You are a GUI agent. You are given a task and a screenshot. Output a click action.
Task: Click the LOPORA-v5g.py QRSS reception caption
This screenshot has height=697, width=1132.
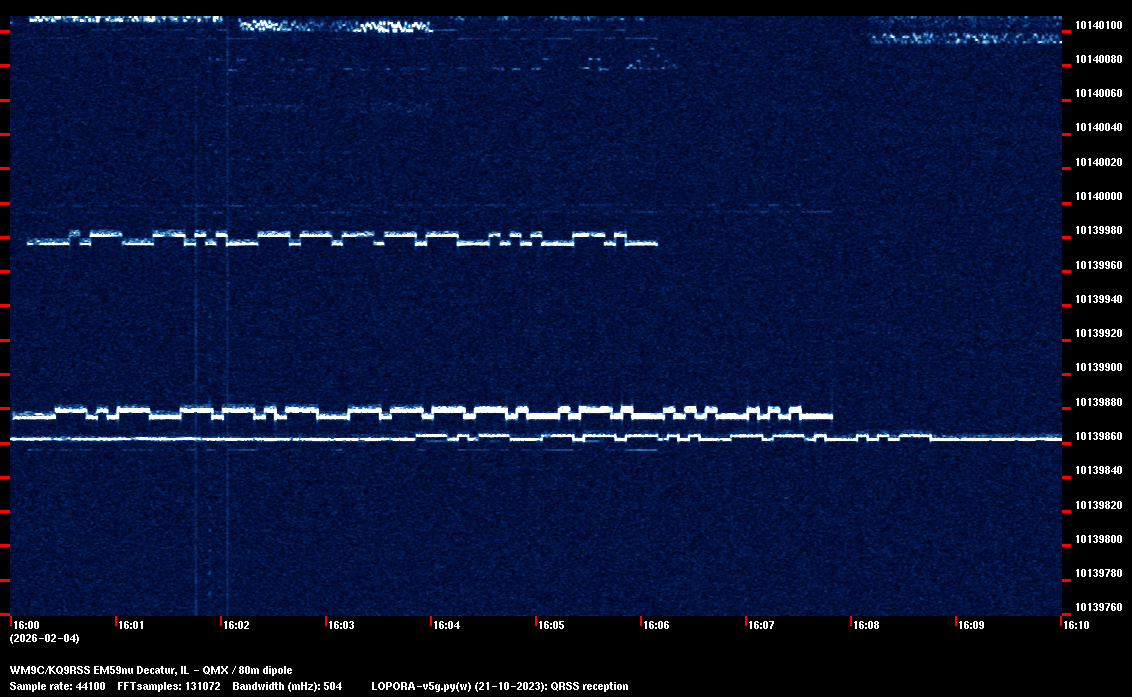click(x=499, y=687)
